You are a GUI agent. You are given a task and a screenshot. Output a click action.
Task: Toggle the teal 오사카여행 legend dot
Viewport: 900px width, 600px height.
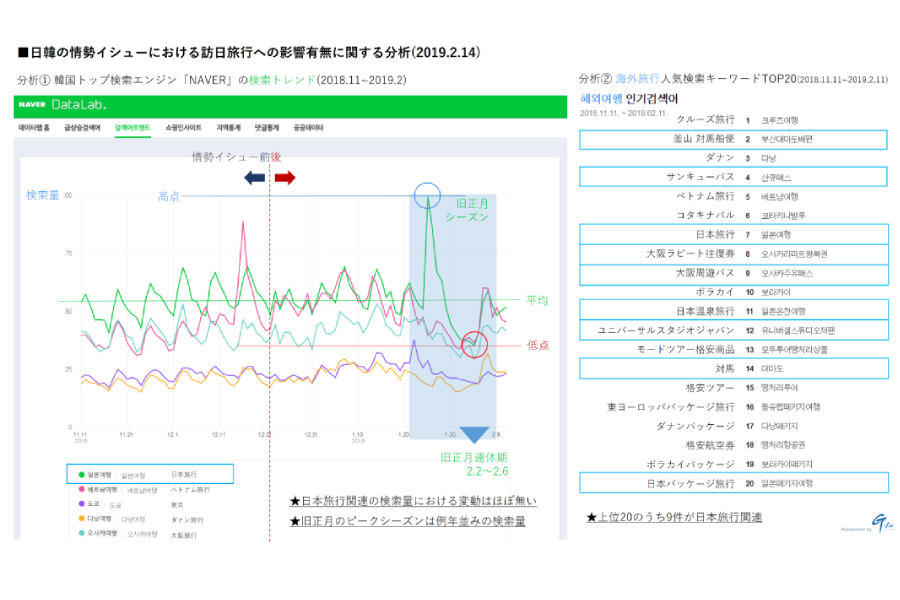pos(82,533)
